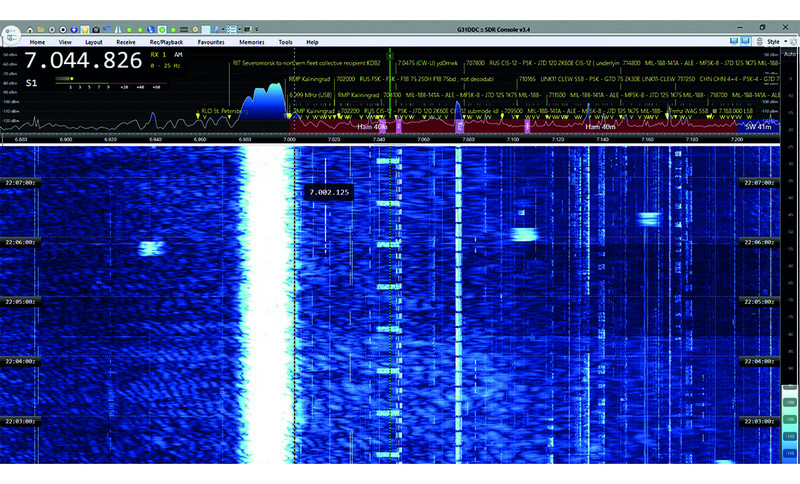This screenshot has width=800, height=484.
Task: Open the Memories tab
Action: [x=251, y=43]
